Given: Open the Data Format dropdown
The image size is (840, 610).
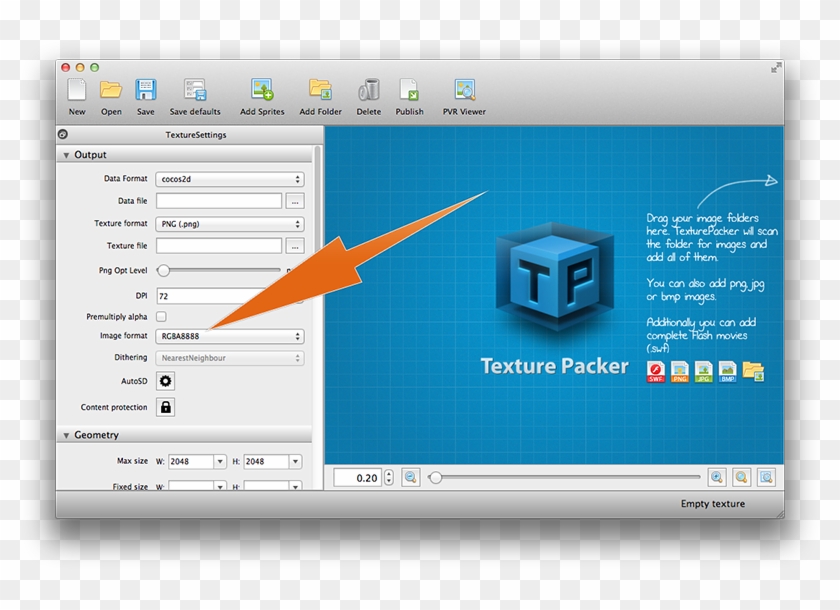Looking at the screenshot, I should click(229, 178).
